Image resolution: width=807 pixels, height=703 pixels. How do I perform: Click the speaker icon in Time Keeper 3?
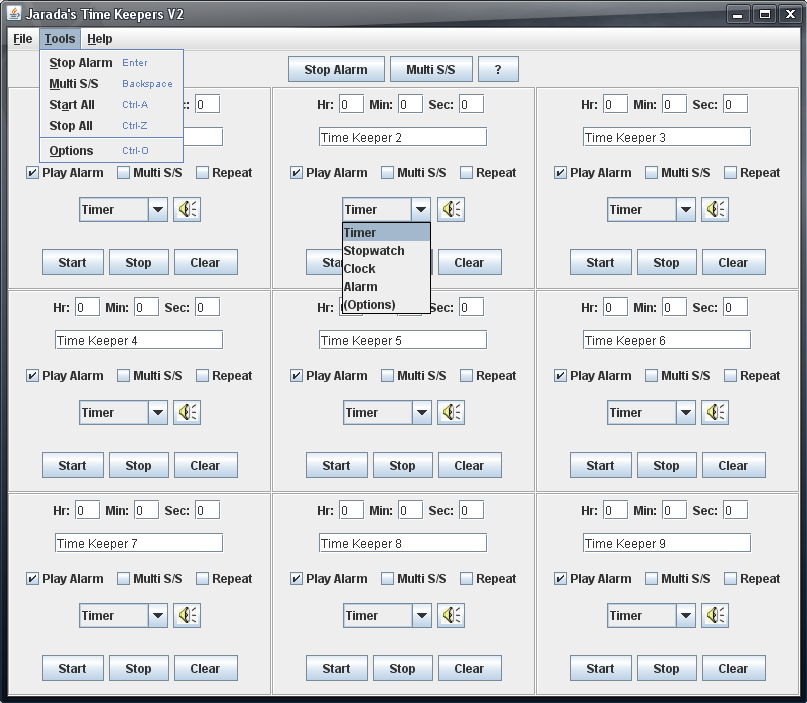[x=715, y=209]
